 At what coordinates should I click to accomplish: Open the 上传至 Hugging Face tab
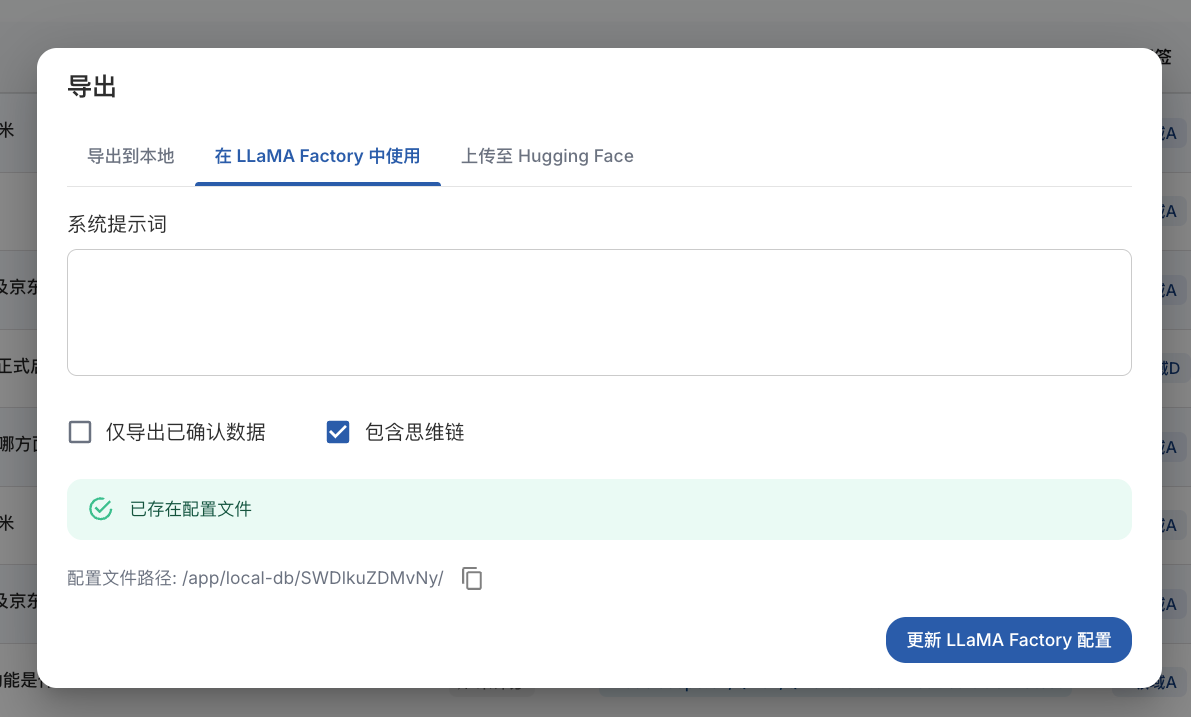point(547,156)
